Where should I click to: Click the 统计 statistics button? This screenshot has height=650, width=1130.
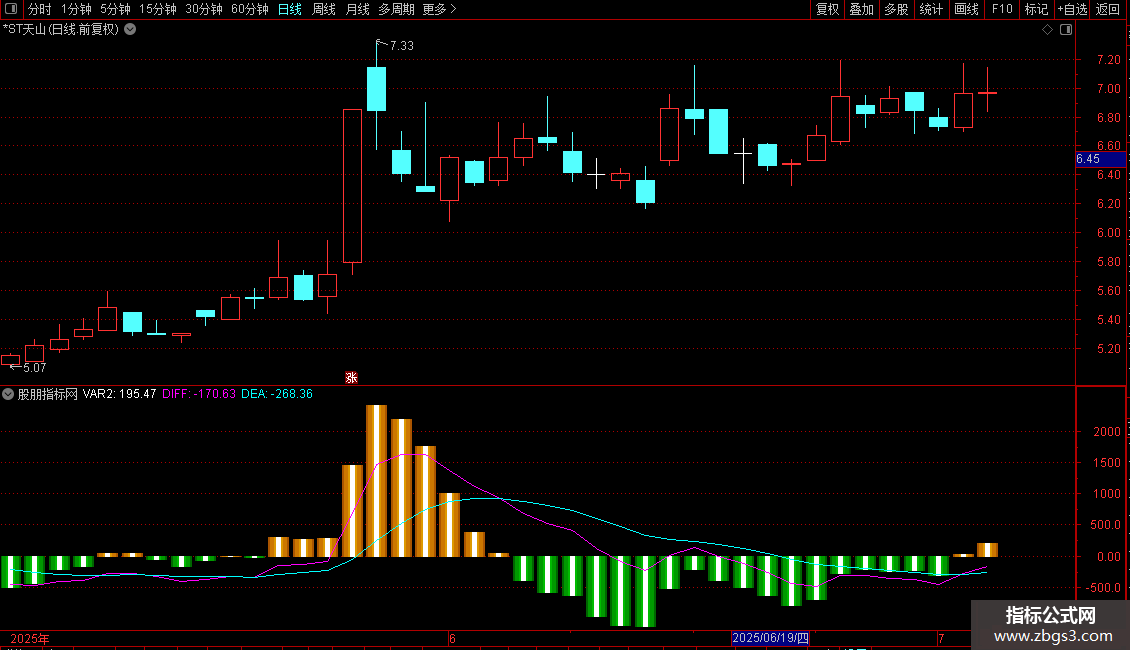(931, 9)
